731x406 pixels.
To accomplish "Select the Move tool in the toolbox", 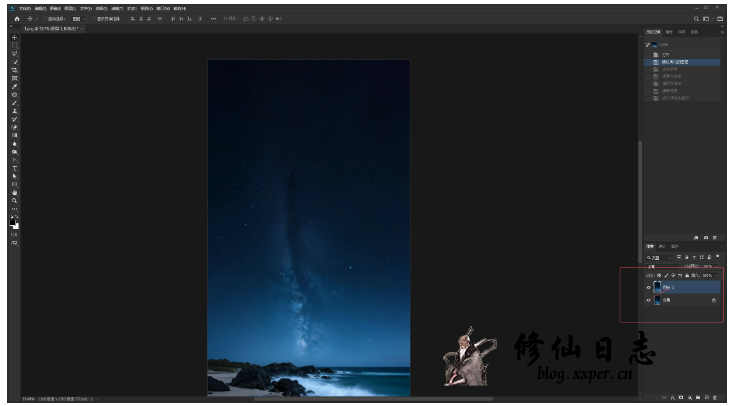I will coord(14,38).
